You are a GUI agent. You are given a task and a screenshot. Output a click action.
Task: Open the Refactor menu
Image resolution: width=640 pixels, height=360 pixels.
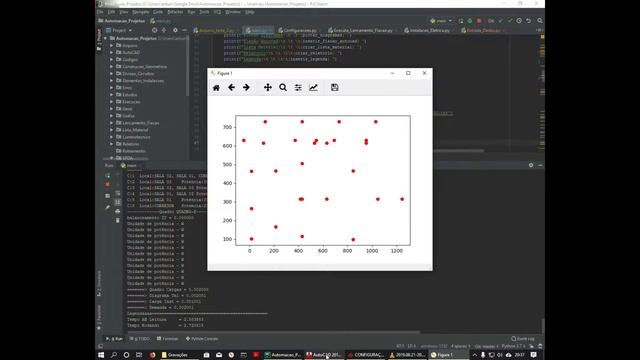coord(176,12)
